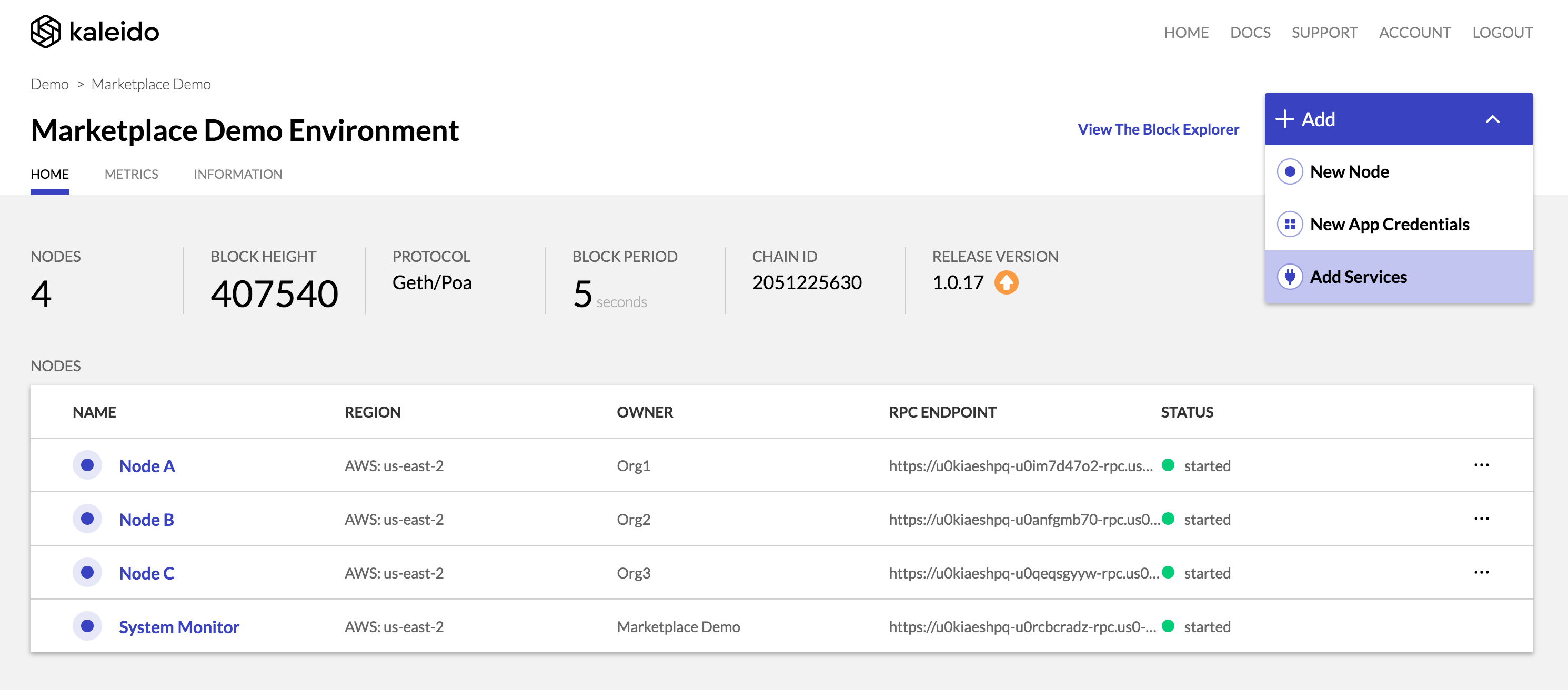Click owner Org2 in Node B row
The height and width of the screenshot is (690, 1568).
coord(633,520)
